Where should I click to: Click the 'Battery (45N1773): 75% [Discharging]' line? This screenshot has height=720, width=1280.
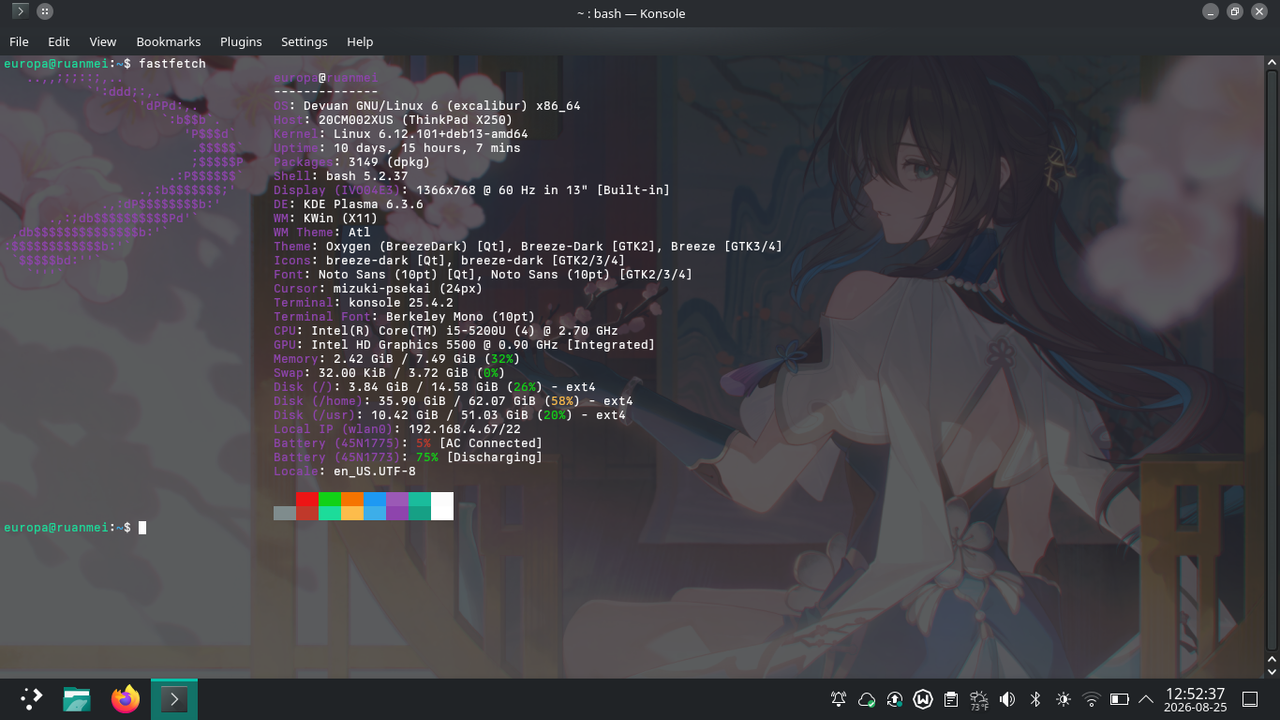pos(408,455)
